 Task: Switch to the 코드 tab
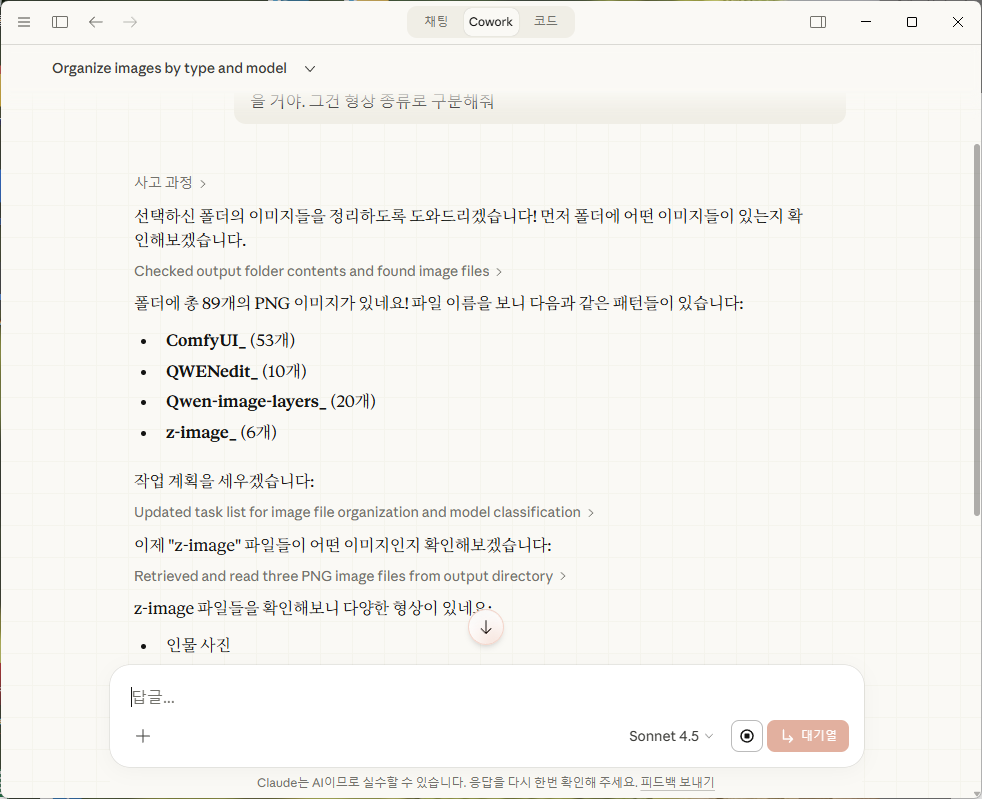point(545,21)
